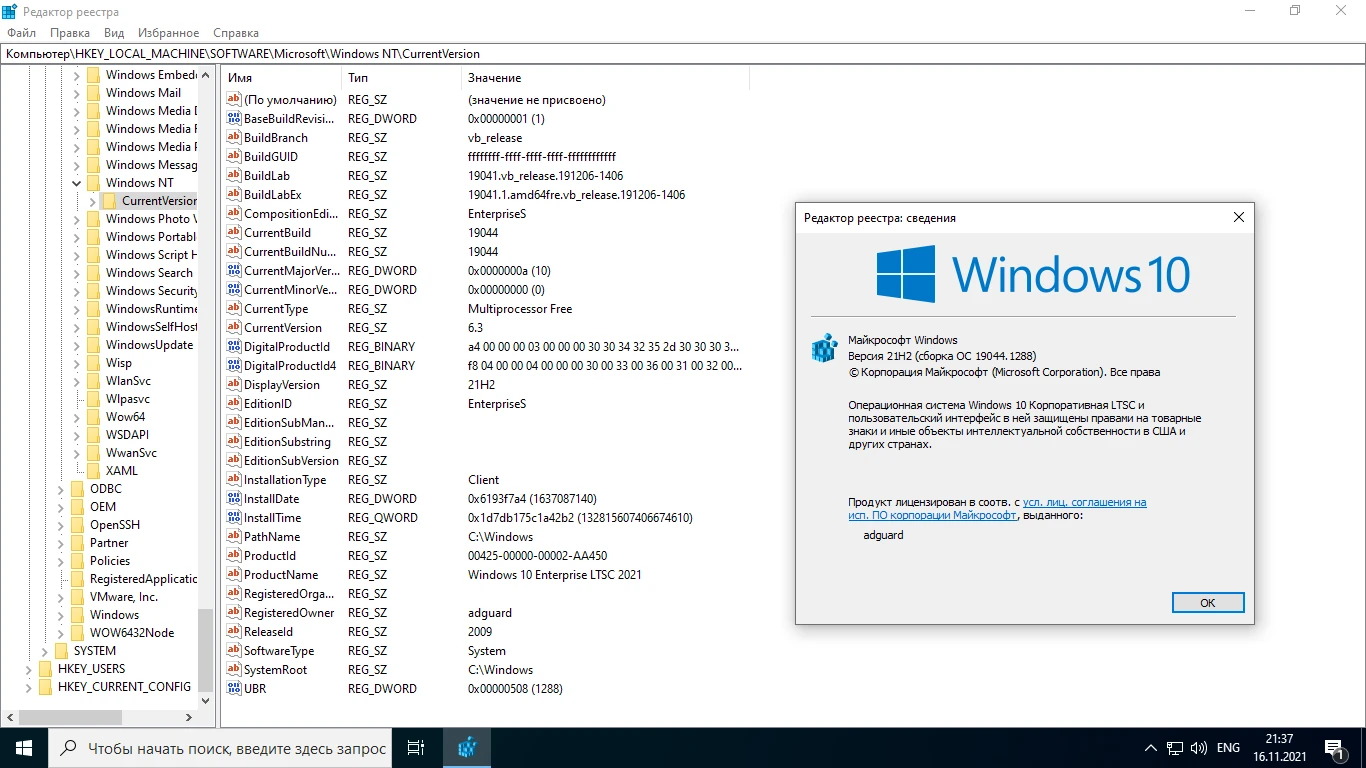The image size is (1366, 768).
Task: Expand the HKEY_USERS hive
Action: point(28,669)
